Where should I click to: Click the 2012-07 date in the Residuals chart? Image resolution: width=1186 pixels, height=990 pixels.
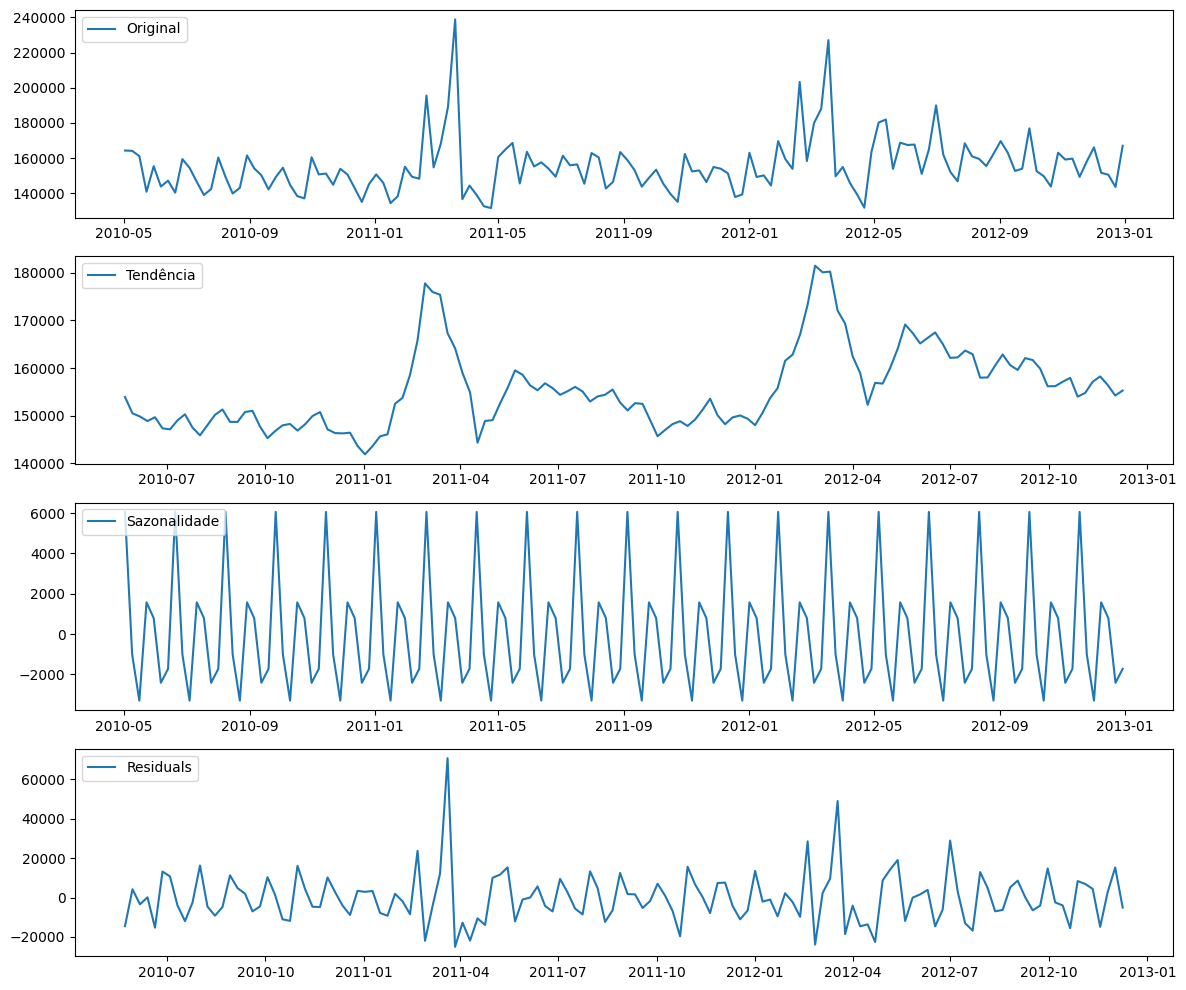[950, 972]
